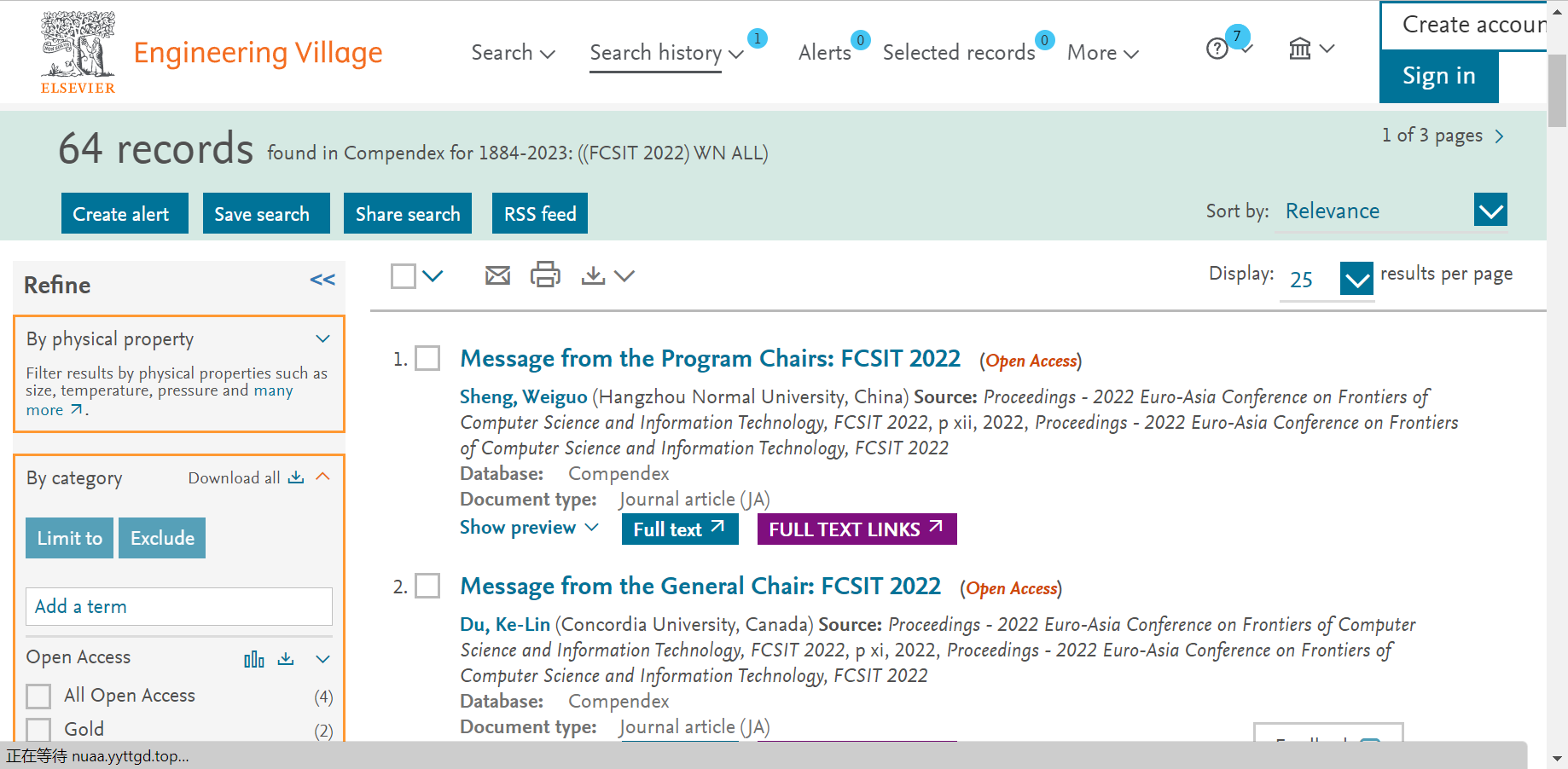Image resolution: width=1568 pixels, height=769 pixels.
Task: Click the Sign in button
Action: tap(1439, 77)
